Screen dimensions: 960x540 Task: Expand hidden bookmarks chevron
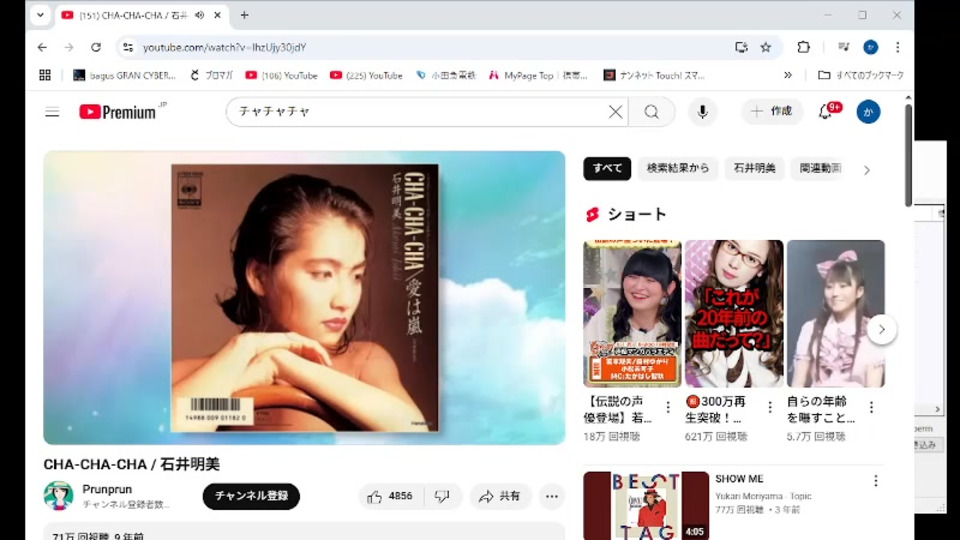coord(788,75)
